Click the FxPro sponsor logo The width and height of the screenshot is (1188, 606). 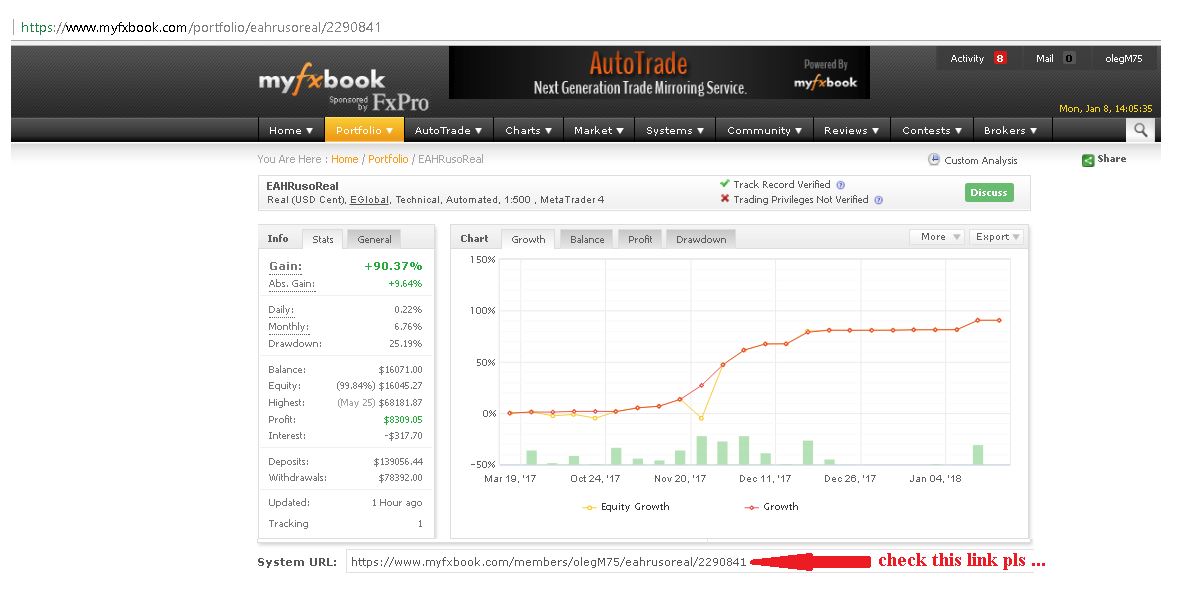coord(400,102)
